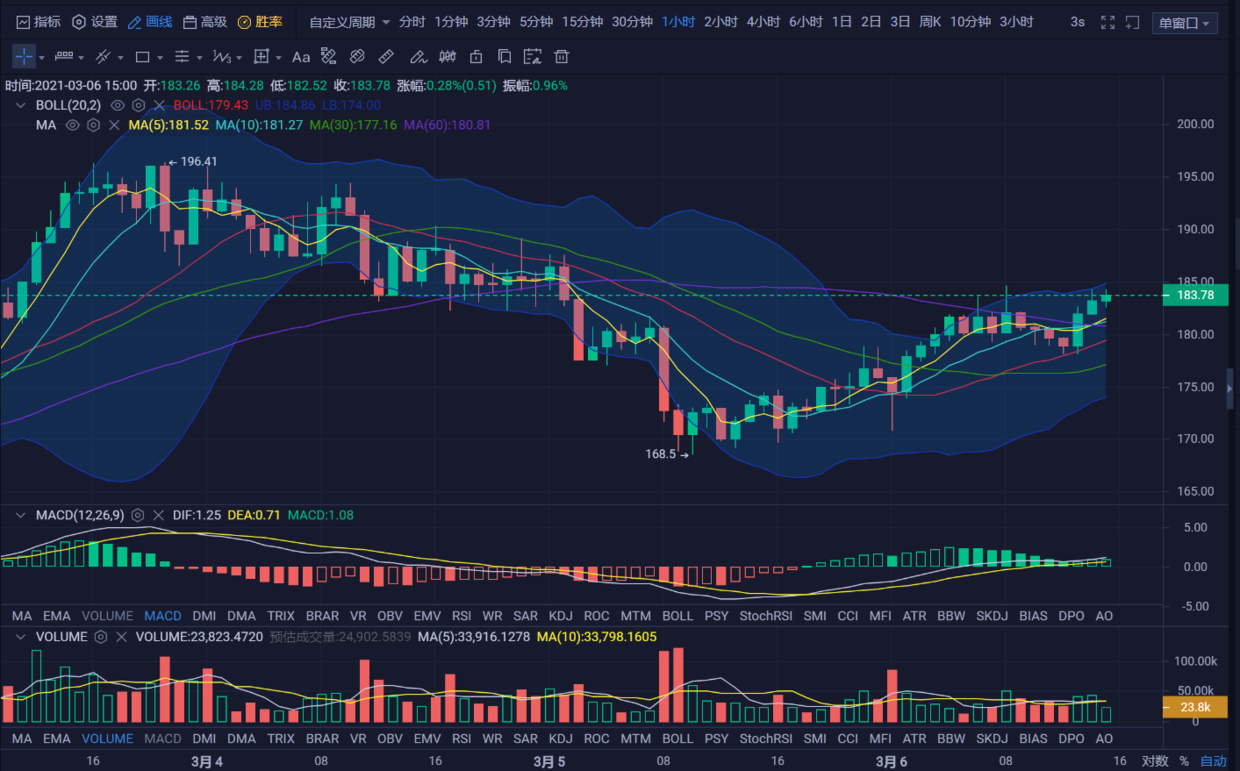The height and width of the screenshot is (771, 1240).
Task: Hide the MA lines via eye icon
Action: (x=72, y=125)
